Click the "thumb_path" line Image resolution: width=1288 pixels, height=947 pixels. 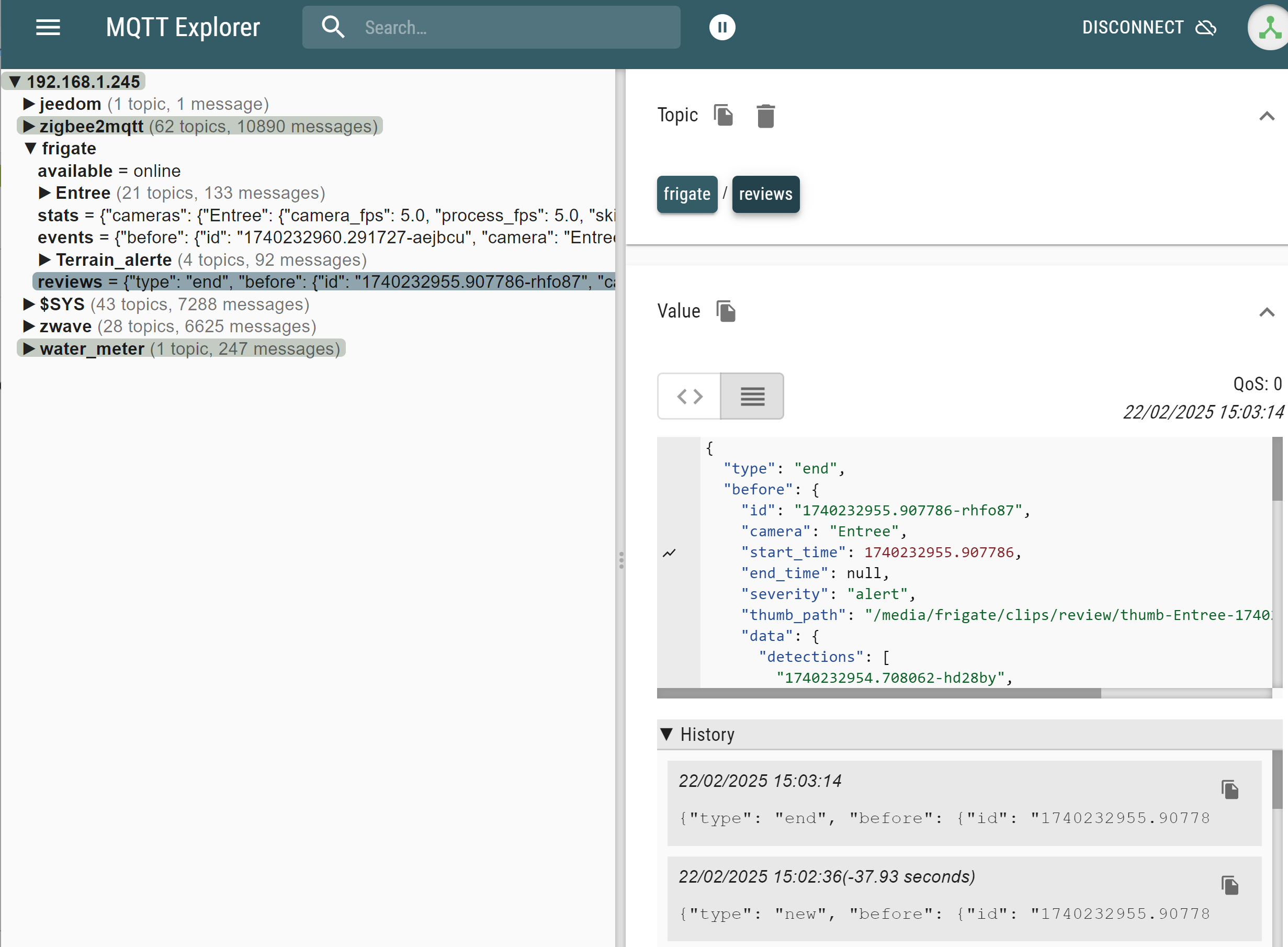click(x=1005, y=616)
